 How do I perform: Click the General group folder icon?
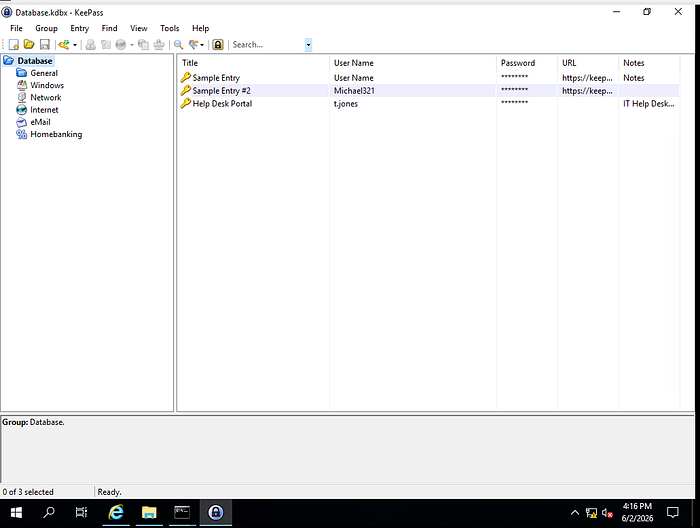(21, 73)
